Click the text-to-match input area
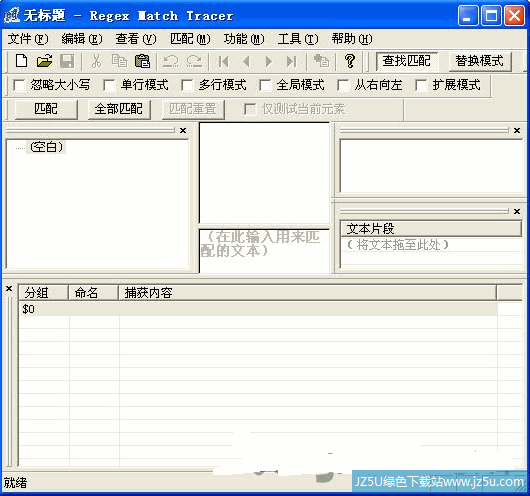Screen dimensions: 530x496 (x=264, y=251)
